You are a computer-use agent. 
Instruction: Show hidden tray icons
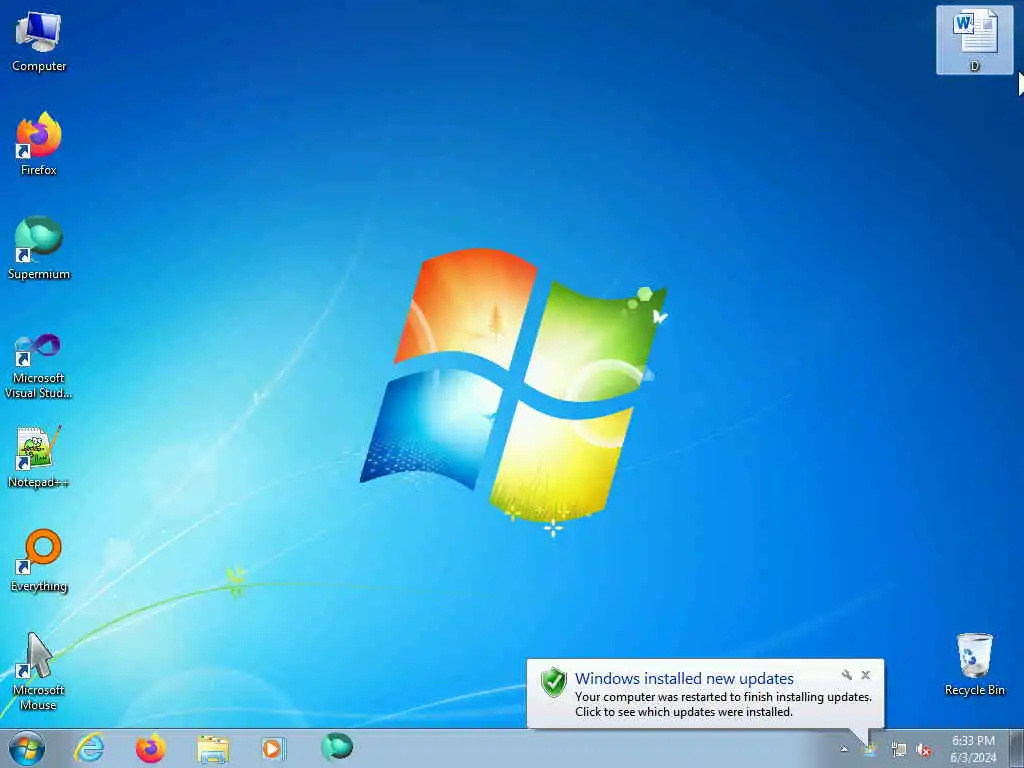point(844,749)
